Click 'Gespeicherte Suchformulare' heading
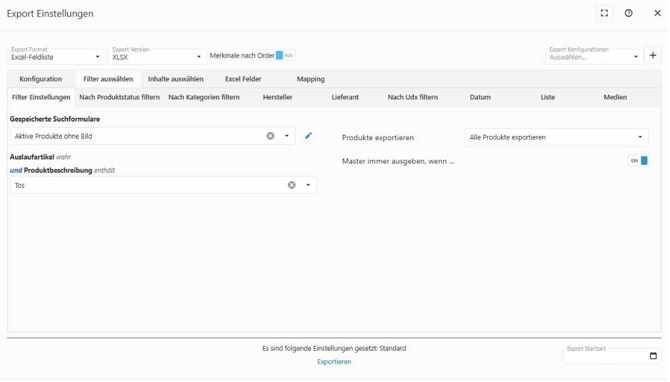Viewport: 670px width, 382px height. [55, 119]
